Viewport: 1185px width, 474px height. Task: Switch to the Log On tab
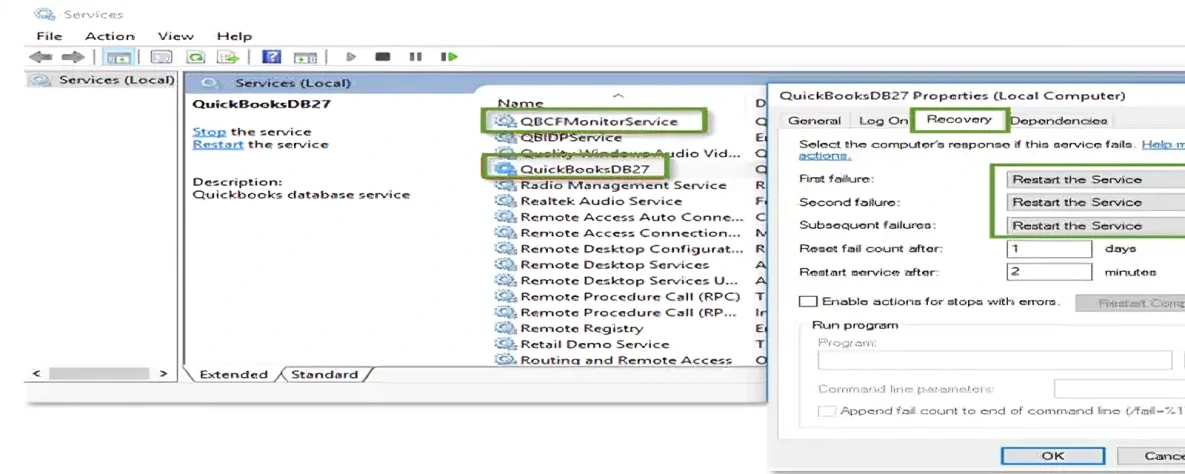pyautogui.click(x=883, y=121)
